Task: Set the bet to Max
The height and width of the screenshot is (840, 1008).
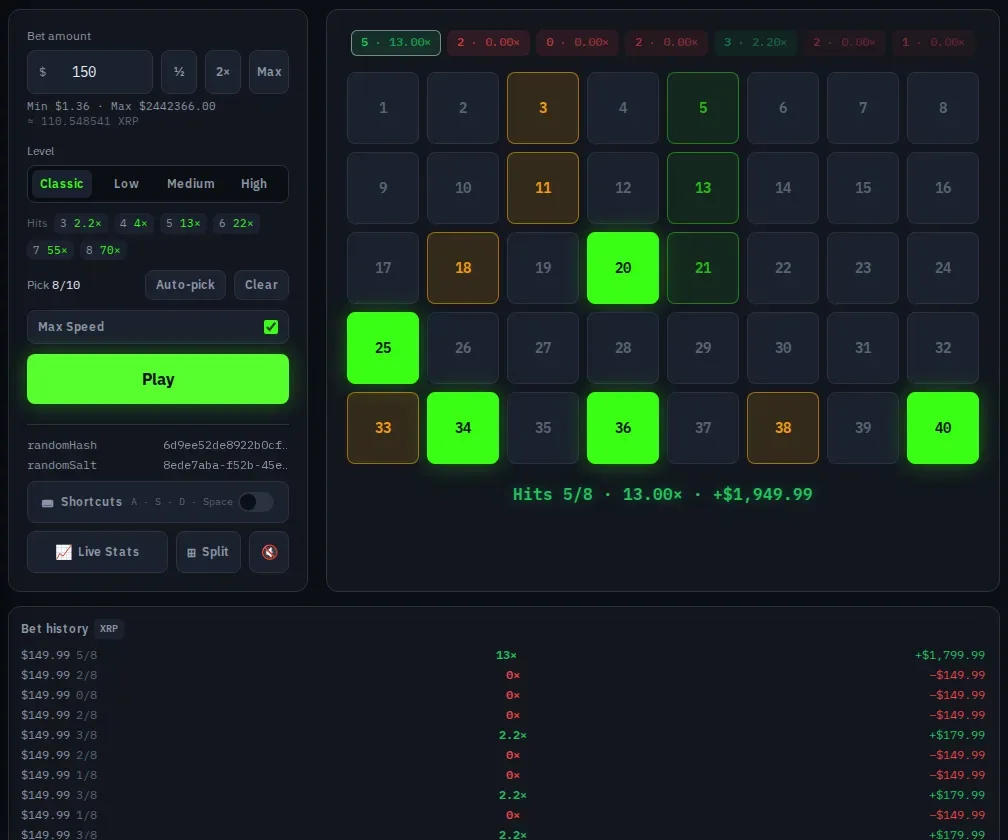Action: 269,72
